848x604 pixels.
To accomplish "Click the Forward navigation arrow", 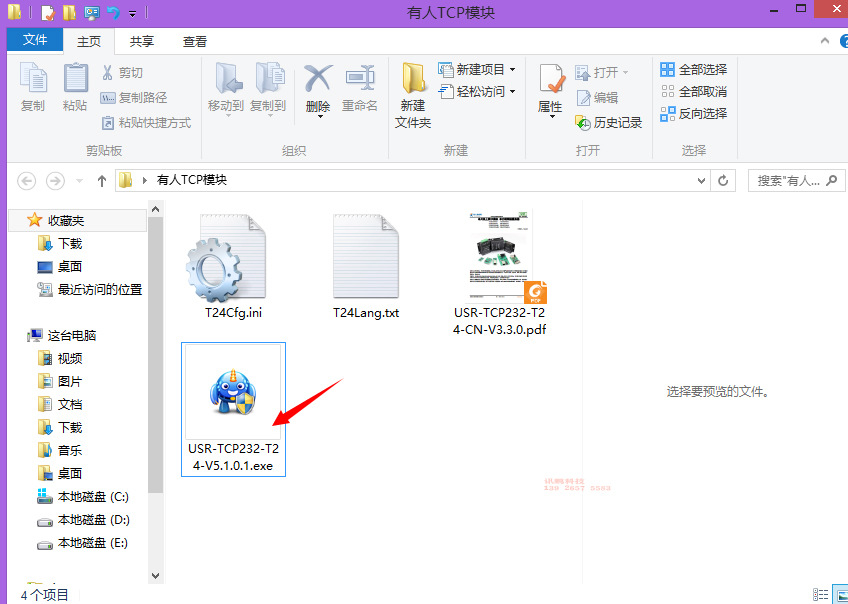I will (x=55, y=181).
